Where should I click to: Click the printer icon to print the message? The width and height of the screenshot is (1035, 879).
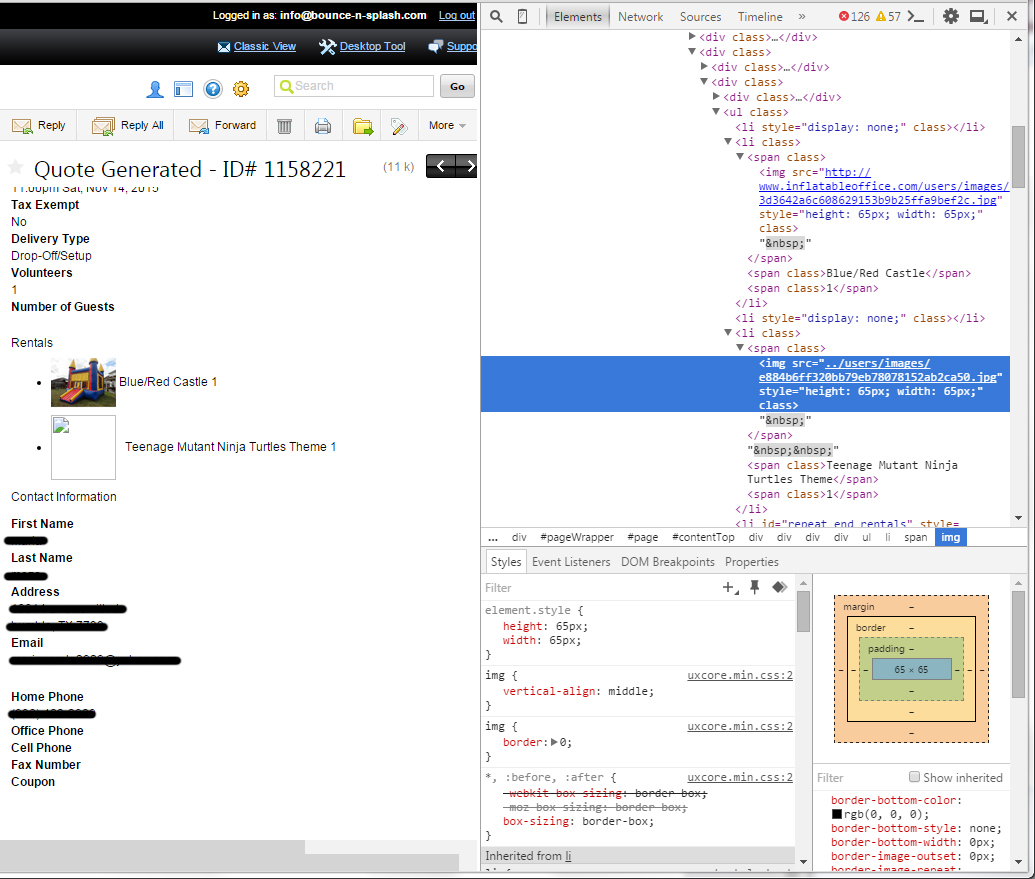click(323, 126)
